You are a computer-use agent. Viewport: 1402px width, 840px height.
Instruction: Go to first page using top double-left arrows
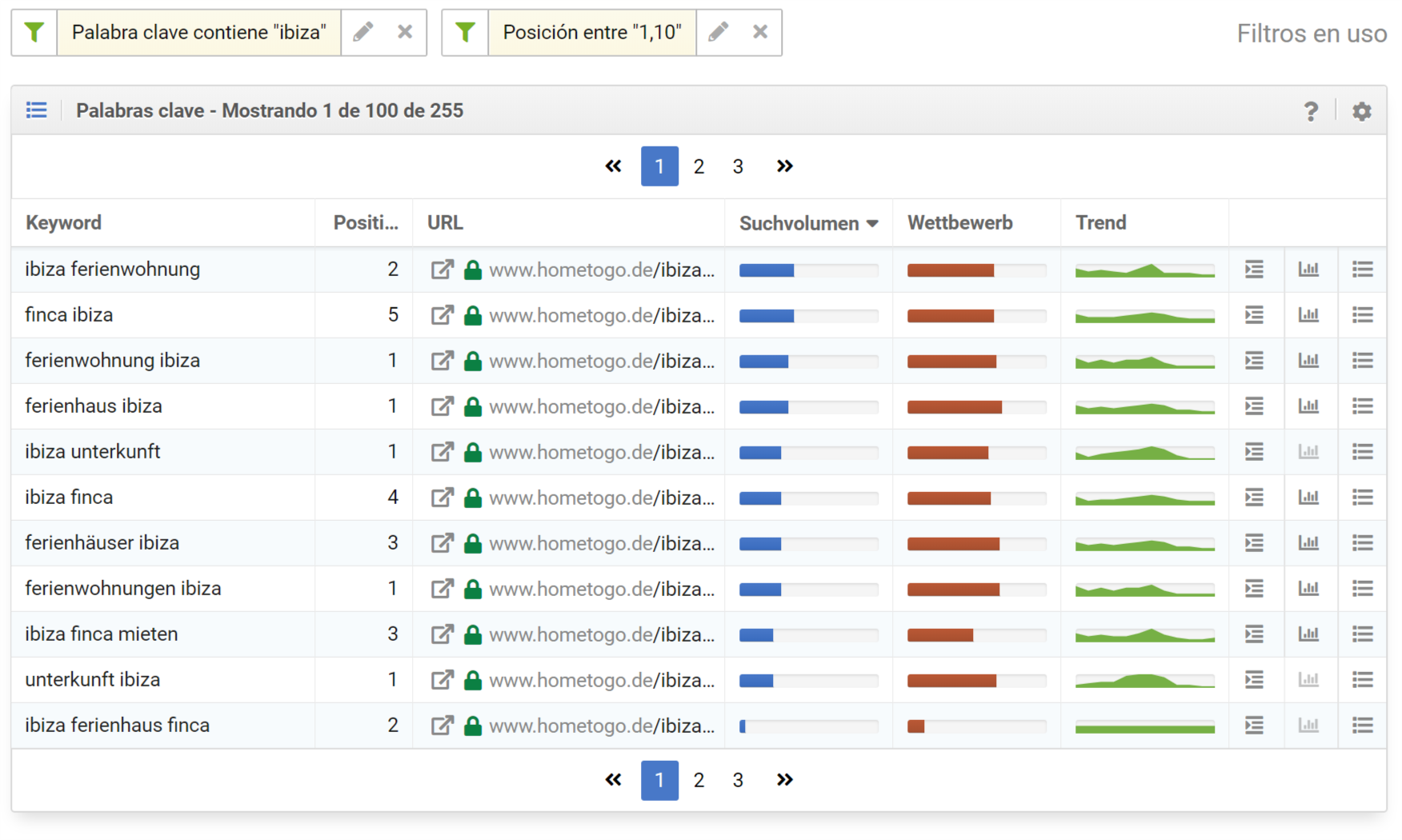point(614,166)
